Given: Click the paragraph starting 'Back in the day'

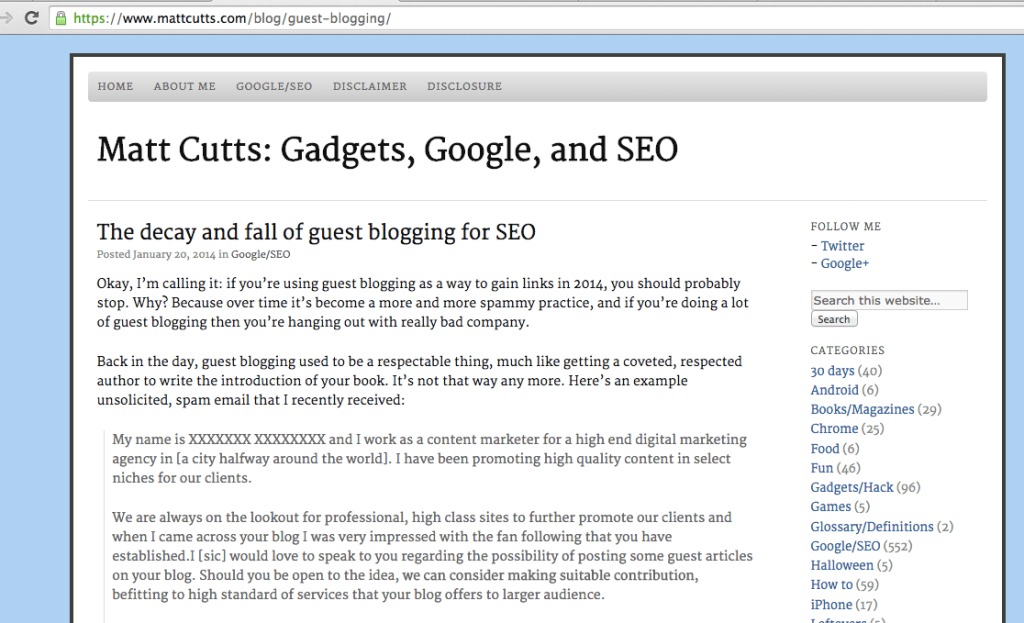Looking at the screenshot, I should [419, 381].
